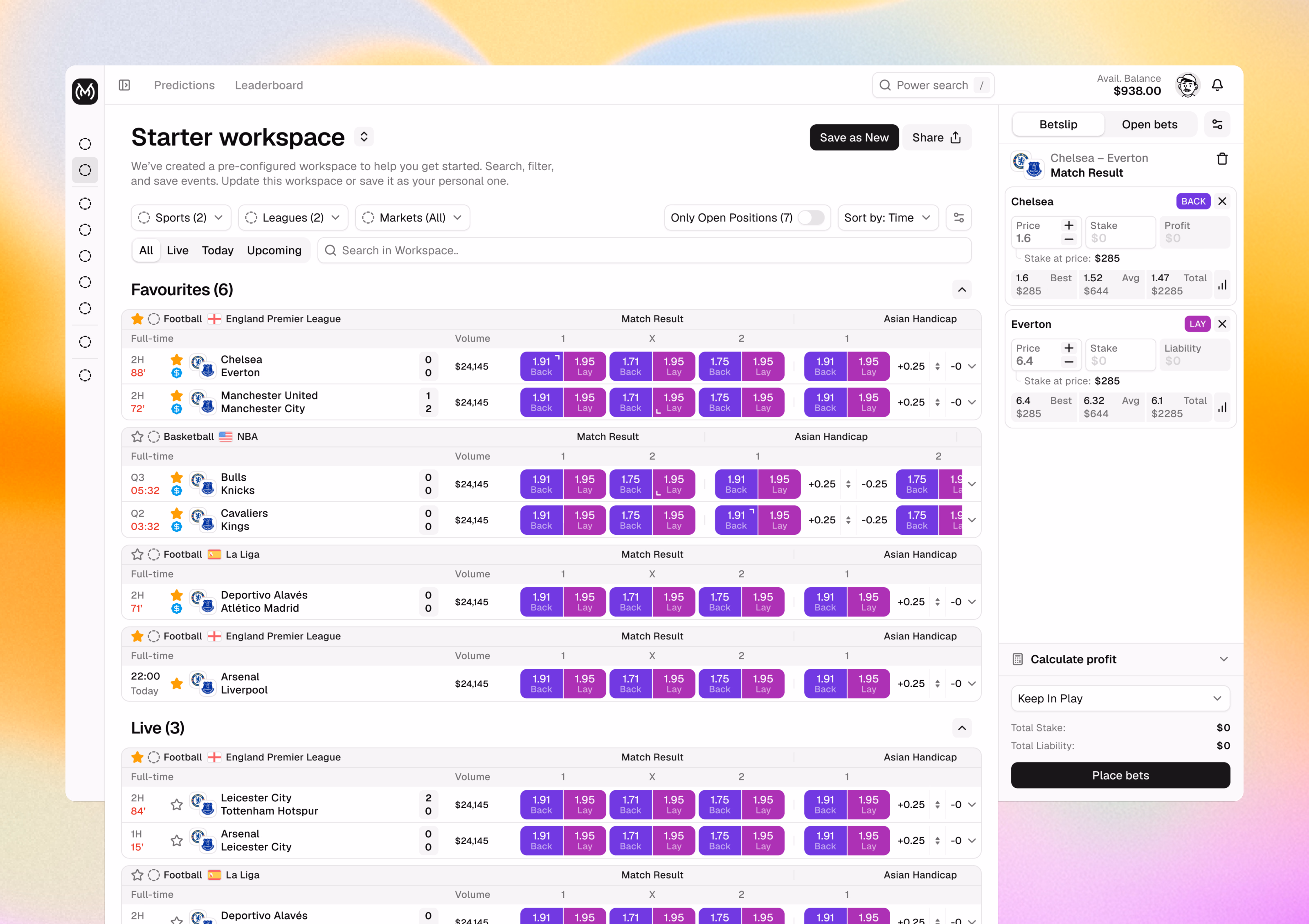
Task: Open workspace filter settings icon beside Sort by
Action: click(x=959, y=218)
